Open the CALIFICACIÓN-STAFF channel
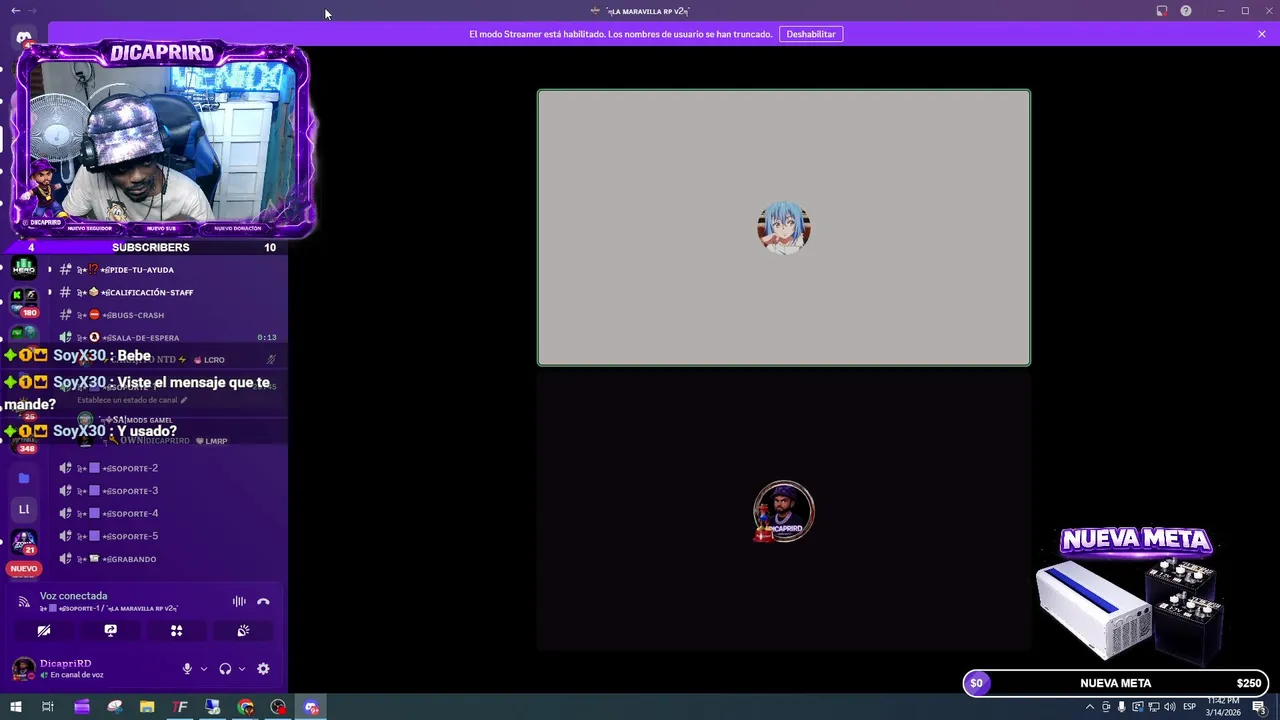The height and width of the screenshot is (720, 1280). (x=166, y=293)
